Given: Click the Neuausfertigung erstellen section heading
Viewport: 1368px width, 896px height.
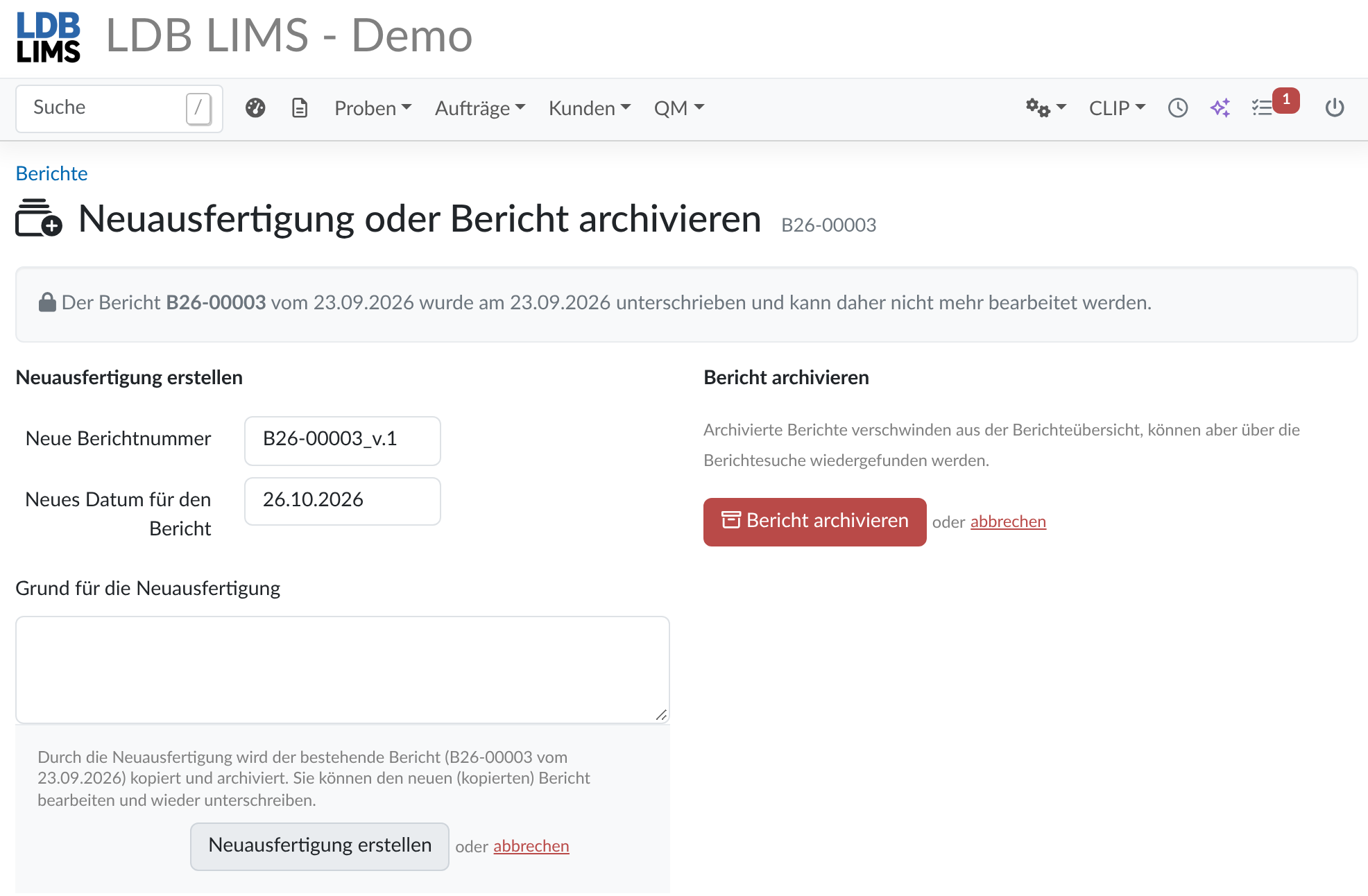Looking at the screenshot, I should click(x=129, y=378).
